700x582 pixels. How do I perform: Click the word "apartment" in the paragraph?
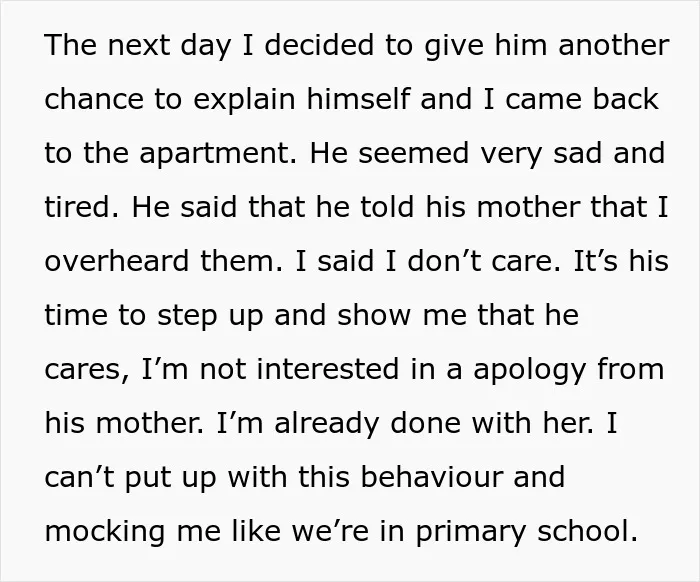214,154
